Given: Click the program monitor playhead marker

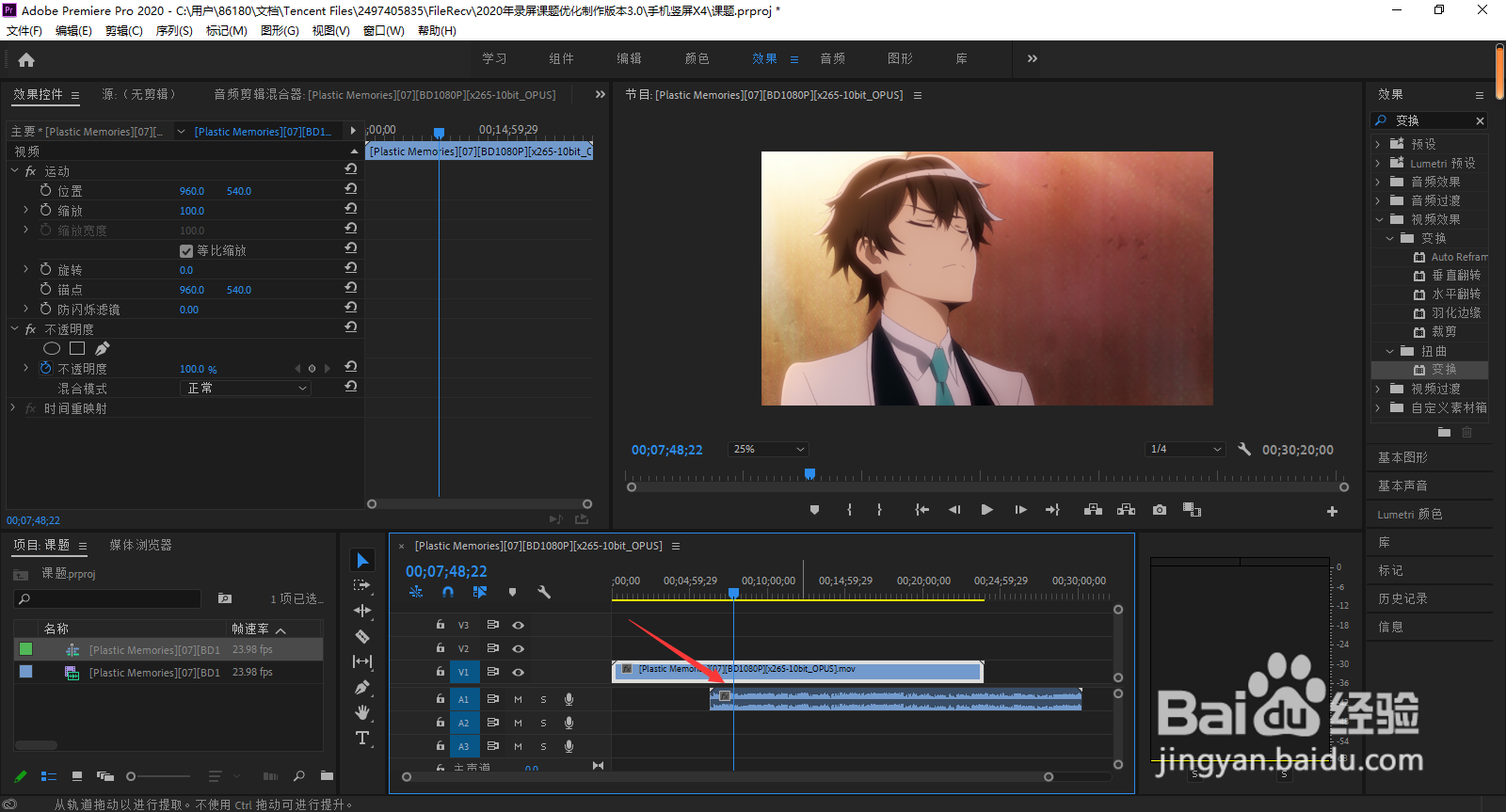Looking at the screenshot, I should pos(809,474).
